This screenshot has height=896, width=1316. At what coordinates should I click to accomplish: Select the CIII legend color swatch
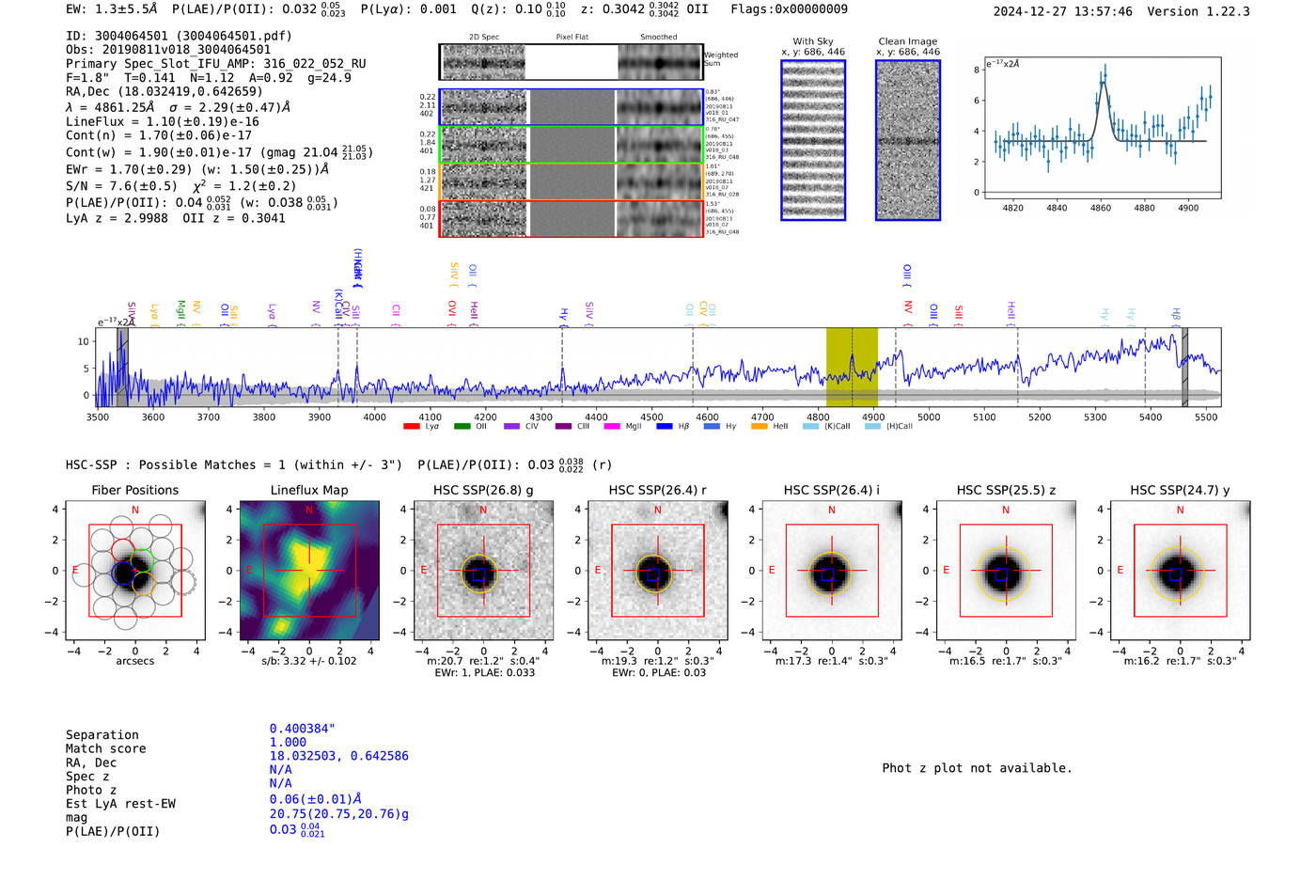tap(563, 426)
